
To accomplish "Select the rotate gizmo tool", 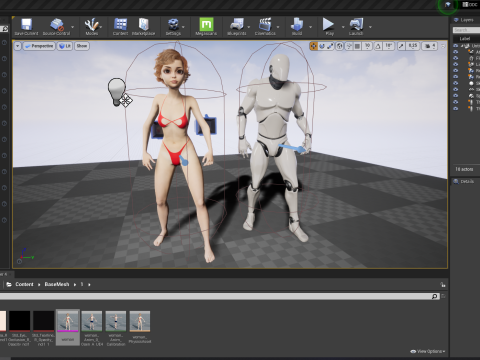I will coord(322,46).
